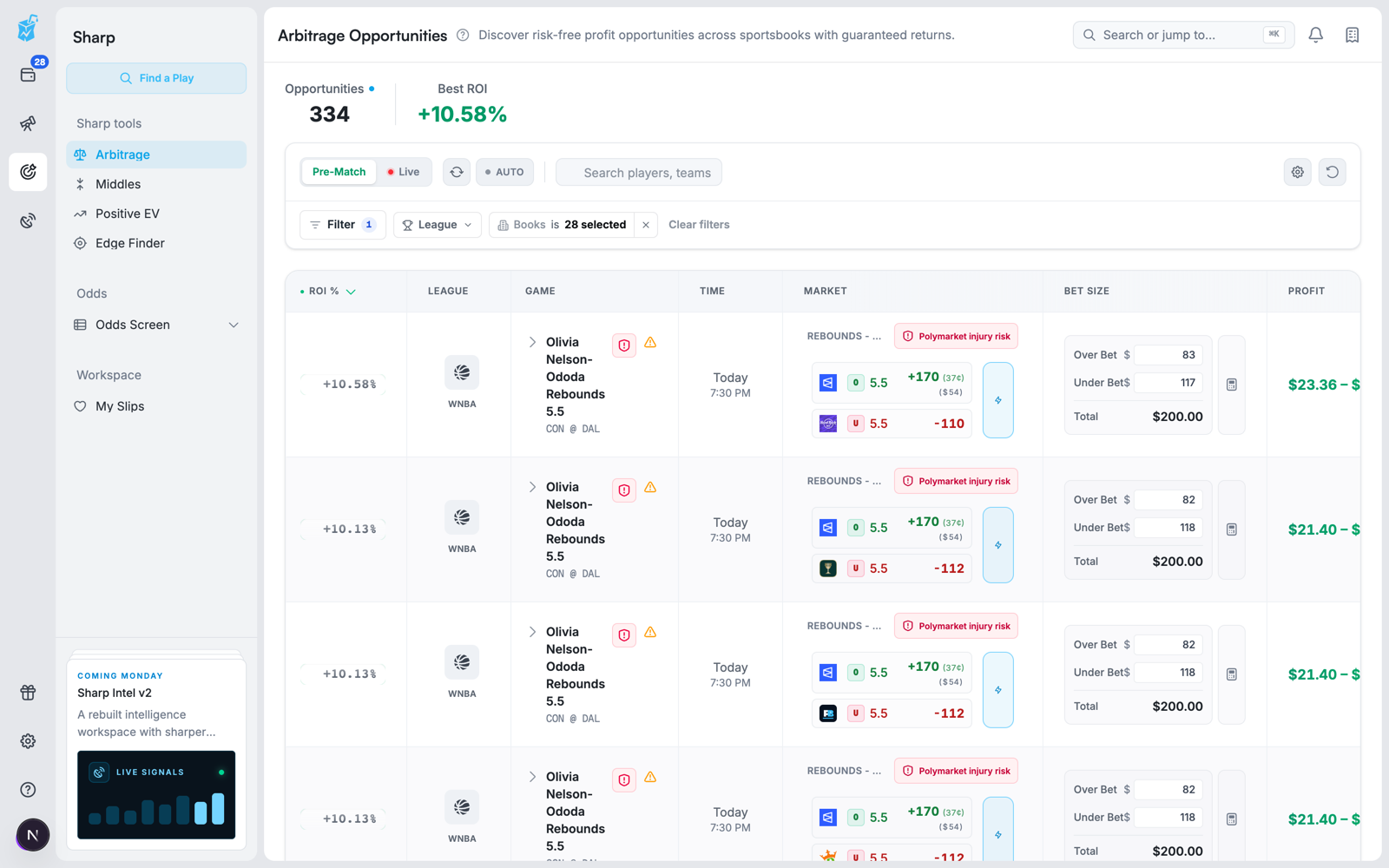
Task: Click the wallet icon with 28 badge
Action: [28, 75]
